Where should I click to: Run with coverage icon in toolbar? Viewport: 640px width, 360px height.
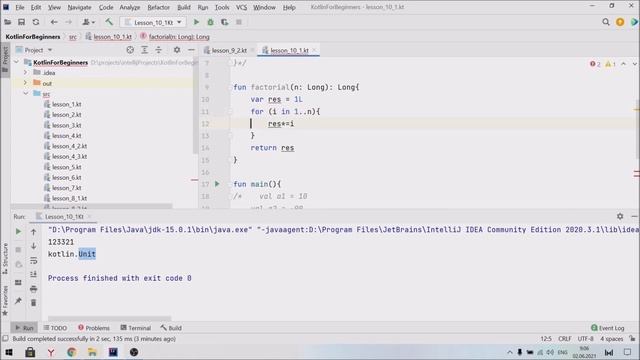point(224,22)
